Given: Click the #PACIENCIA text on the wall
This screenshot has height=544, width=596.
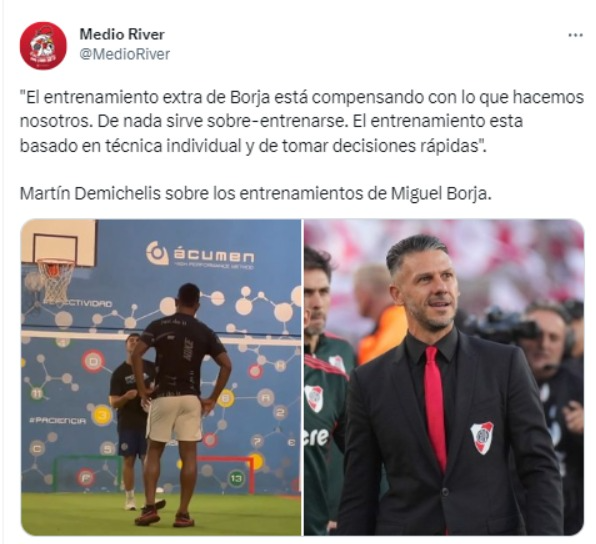Looking at the screenshot, I should [x=57, y=420].
